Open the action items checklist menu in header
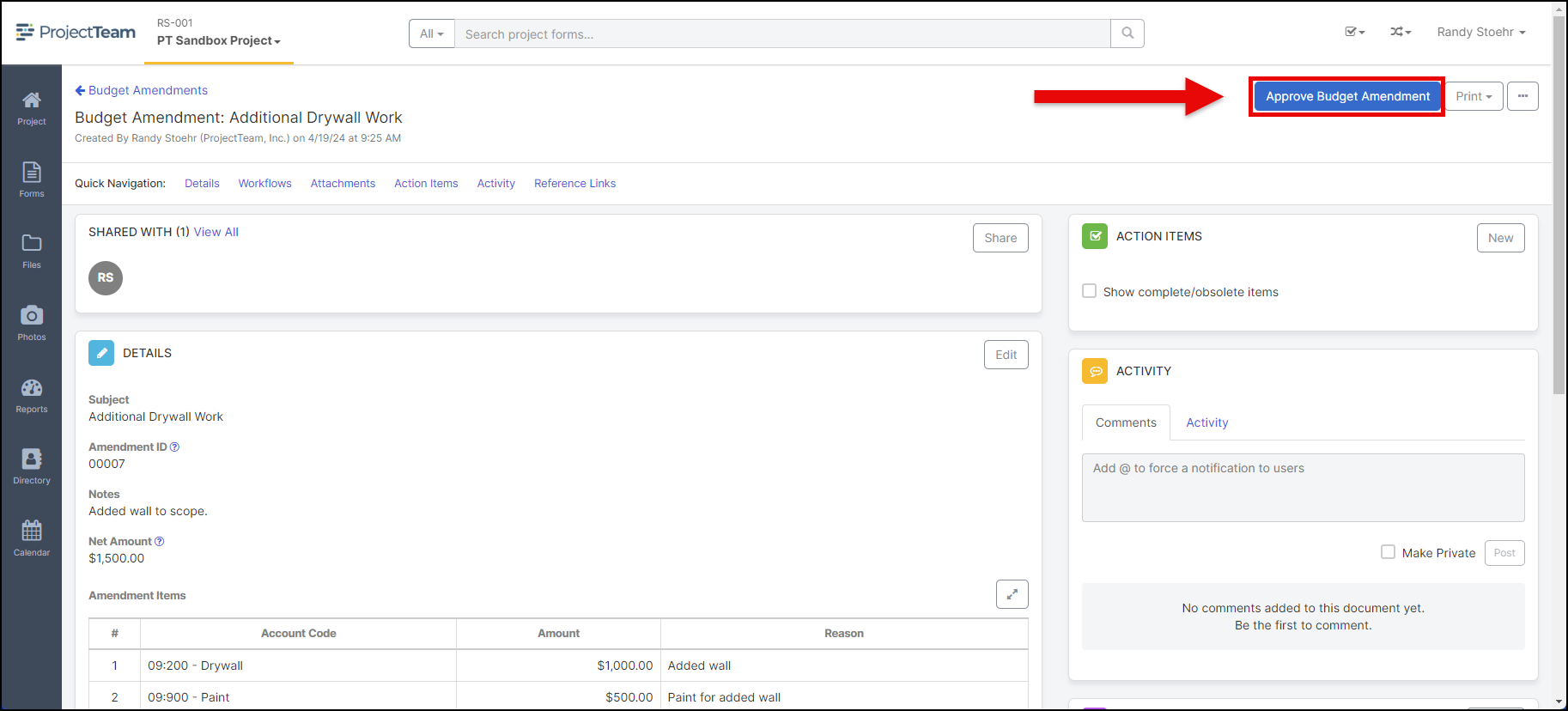The height and width of the screenshot is (711, 1568). click(1354, 32)
